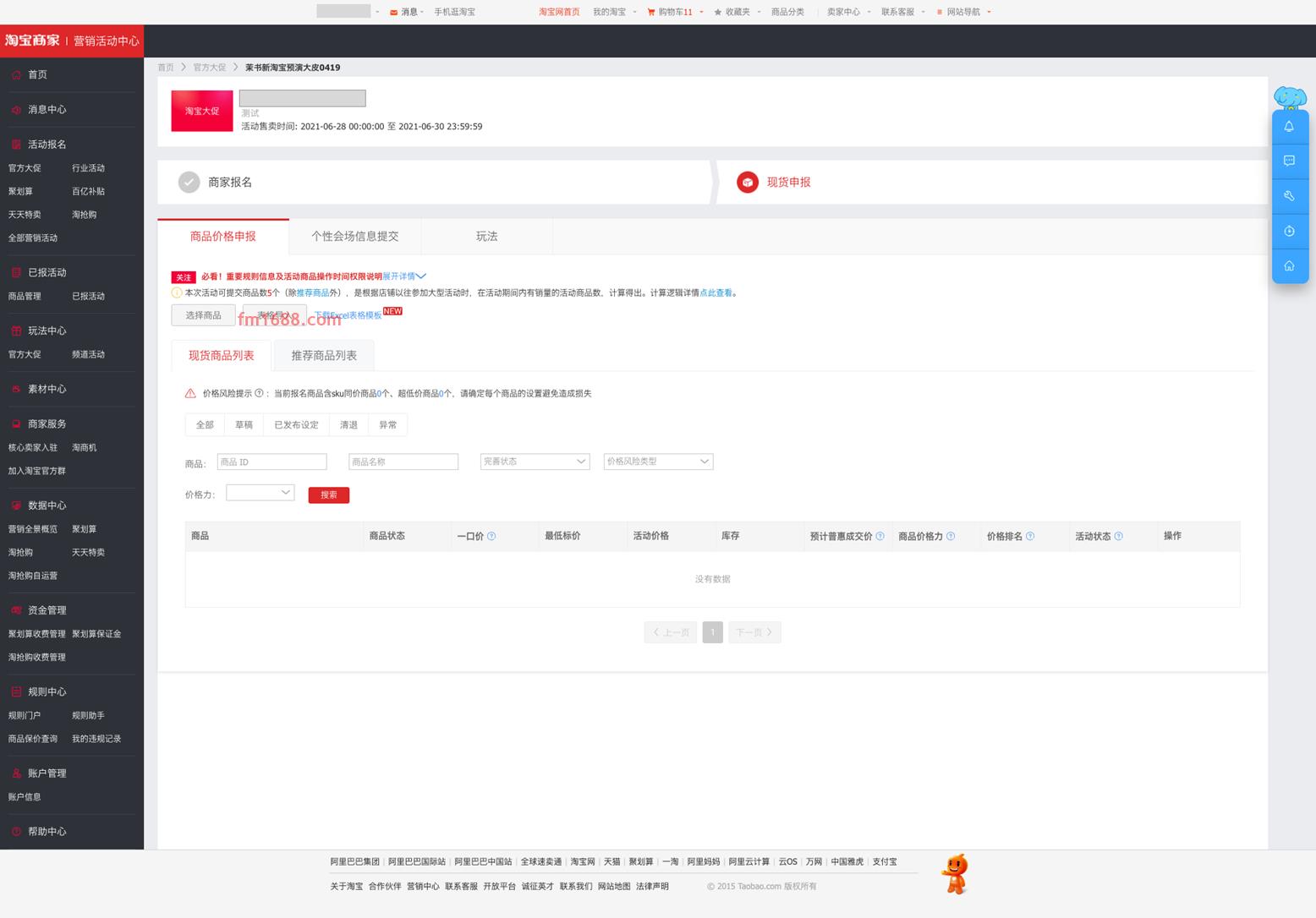The height and width of the screenshot is (918, 1316).
Task: Click the 资金管理 icon
Action: [16, 610]
